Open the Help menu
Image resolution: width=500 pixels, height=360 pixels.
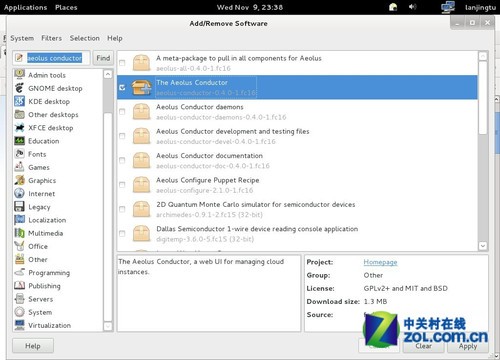tap(115, 38)
